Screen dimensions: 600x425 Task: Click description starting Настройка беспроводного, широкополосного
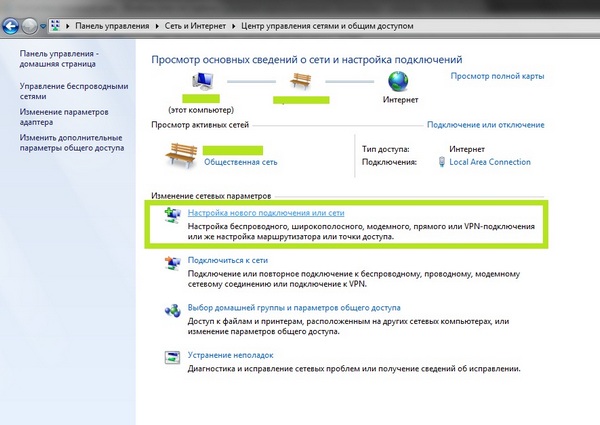[x=361, y=231]
